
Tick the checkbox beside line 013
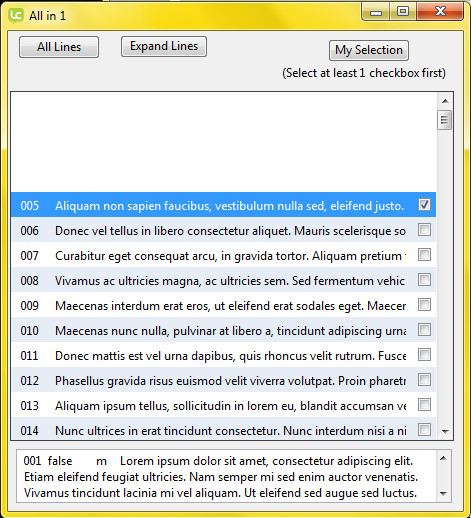tap(424, 405)
